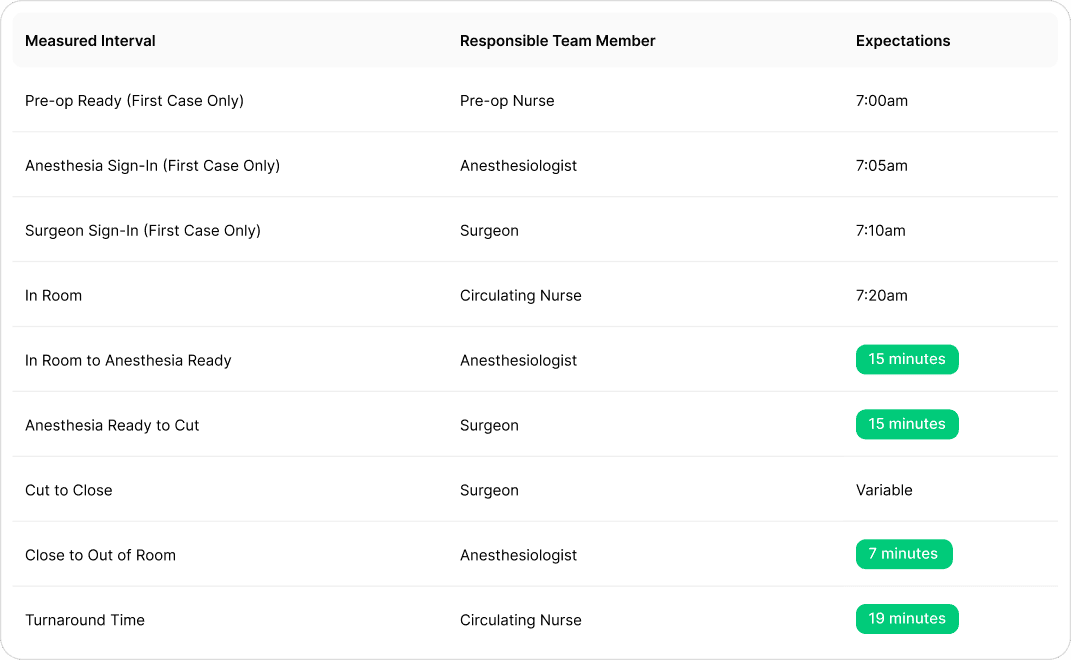
Task: Click the Measured Interval column header
Action: click(x=90, y=41)
